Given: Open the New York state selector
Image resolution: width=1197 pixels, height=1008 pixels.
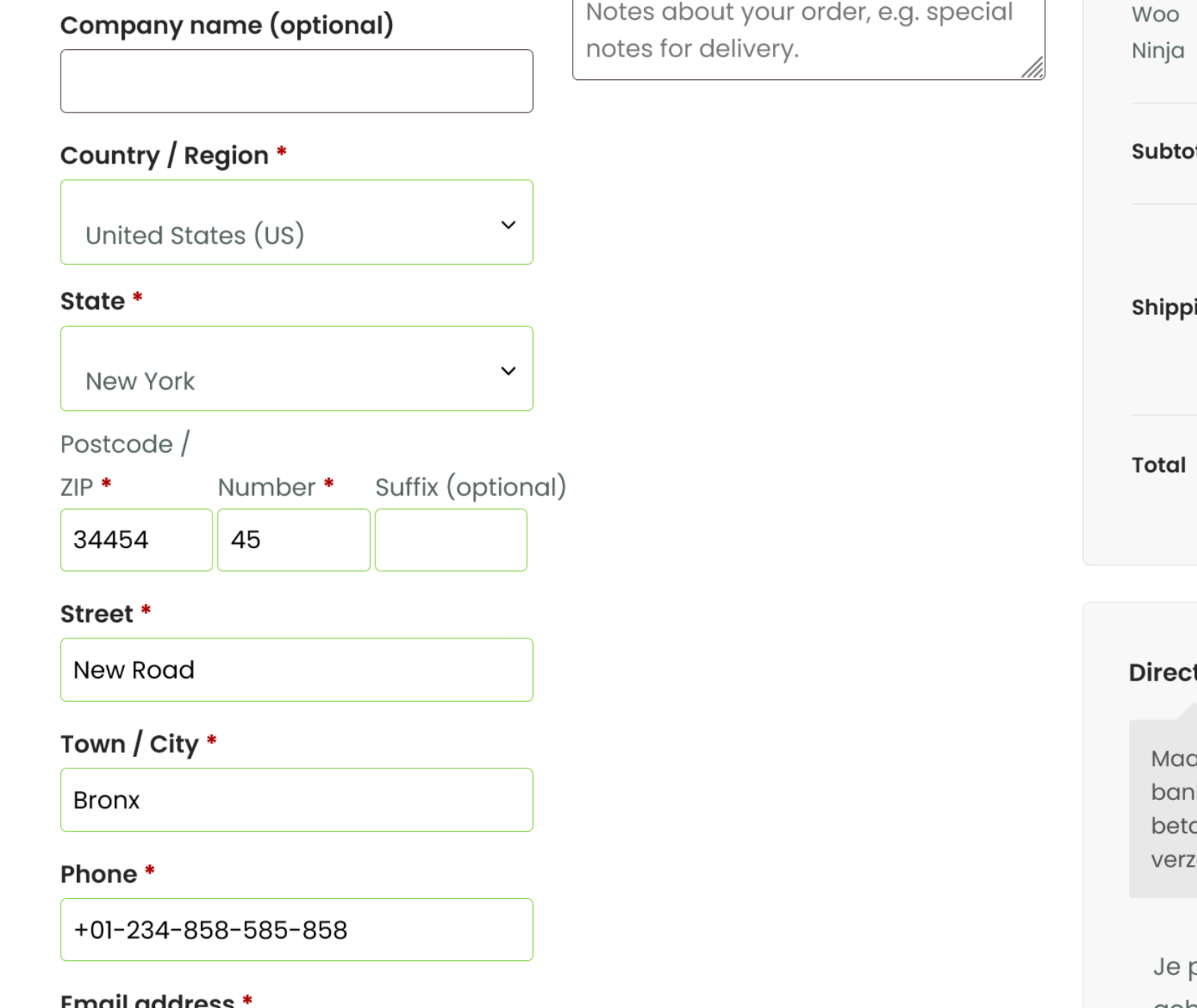Looking at the screenshot, I should click(x=296, y=369).
